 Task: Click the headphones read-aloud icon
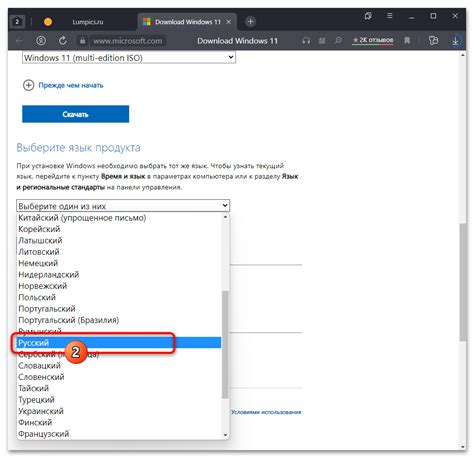(306, 41)
